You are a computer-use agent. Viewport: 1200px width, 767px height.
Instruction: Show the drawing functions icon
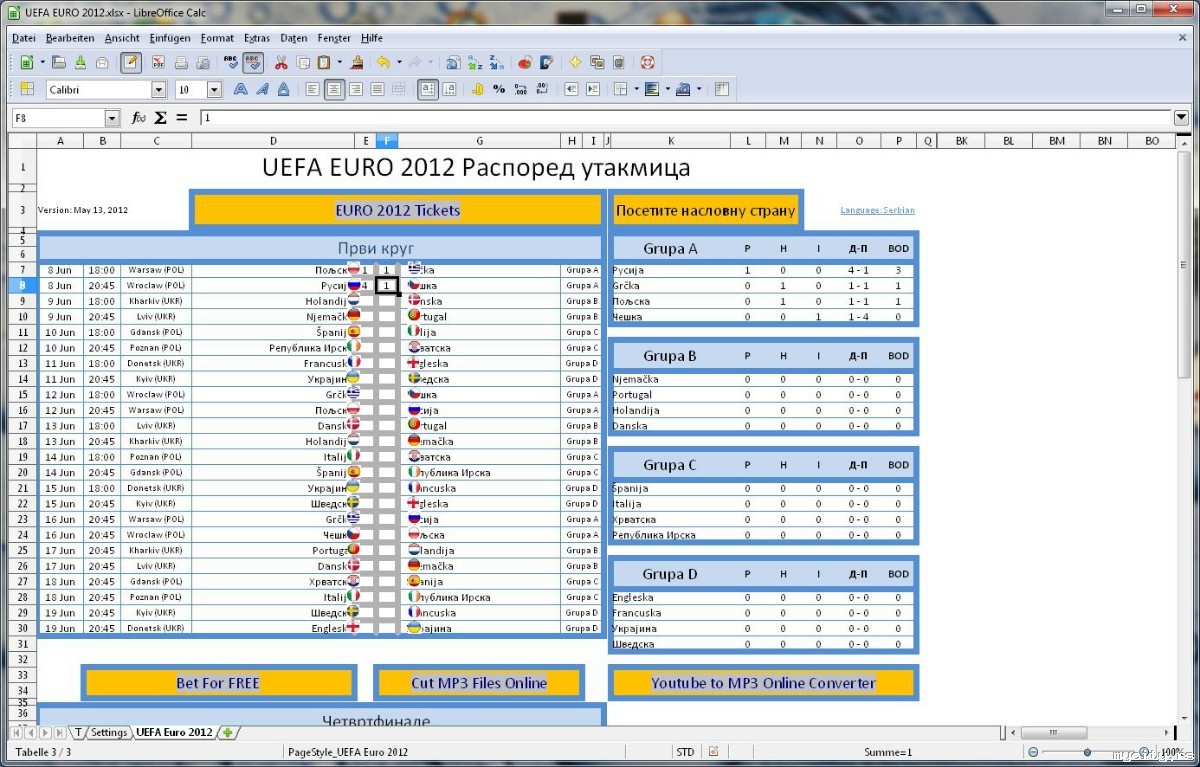547,62
